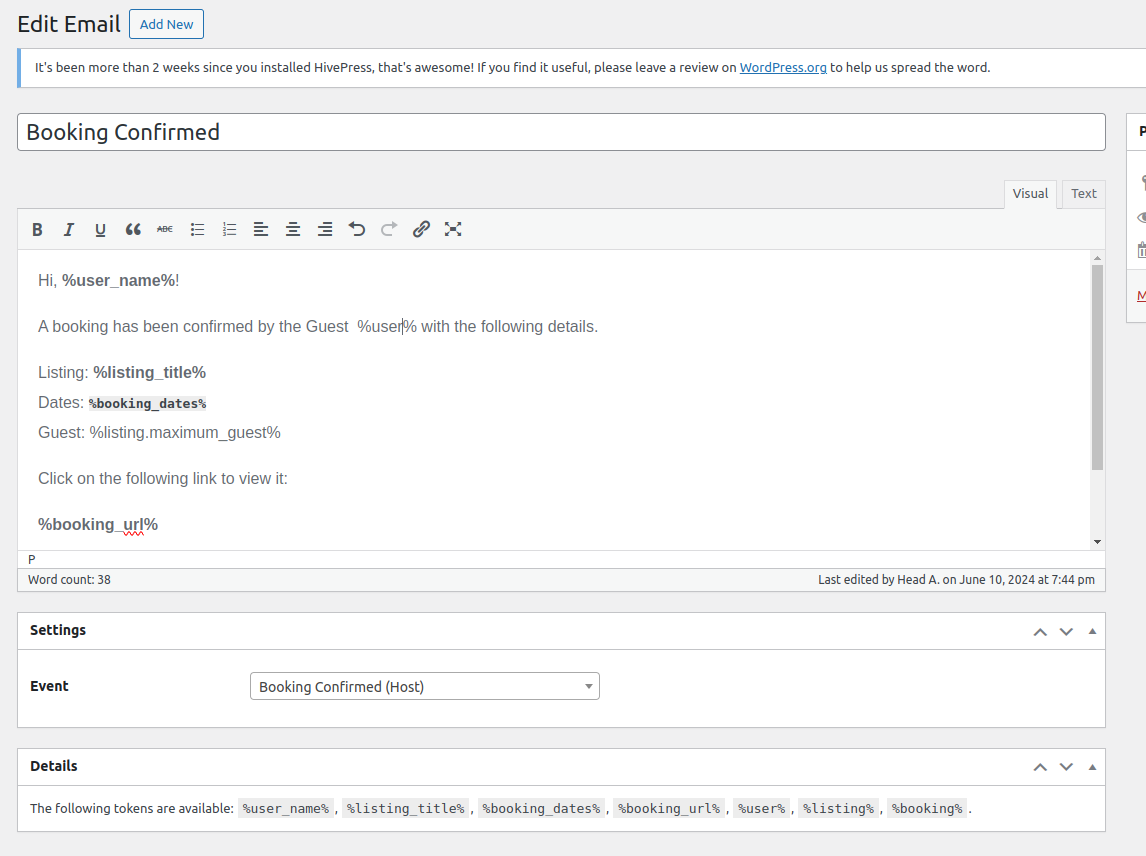
Task: Click the %booking_url% token in Details
Action: [x=669, y=808]
